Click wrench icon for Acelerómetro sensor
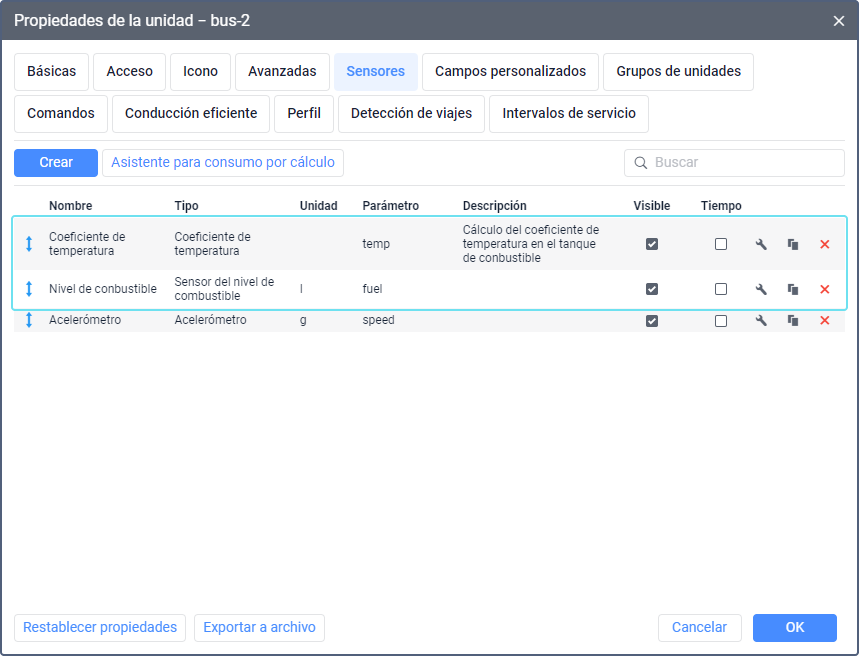The image size is (859, 656). click(x=761, y=321)
